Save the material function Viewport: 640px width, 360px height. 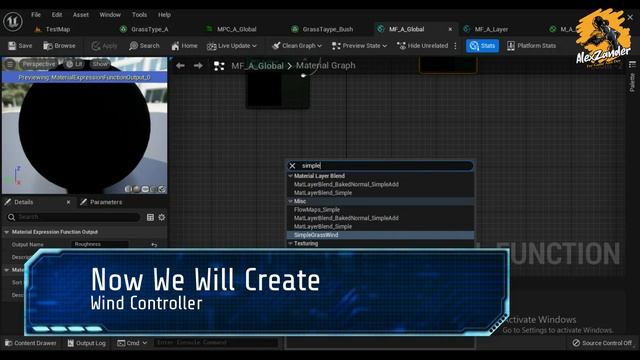(x=20, y=46)
